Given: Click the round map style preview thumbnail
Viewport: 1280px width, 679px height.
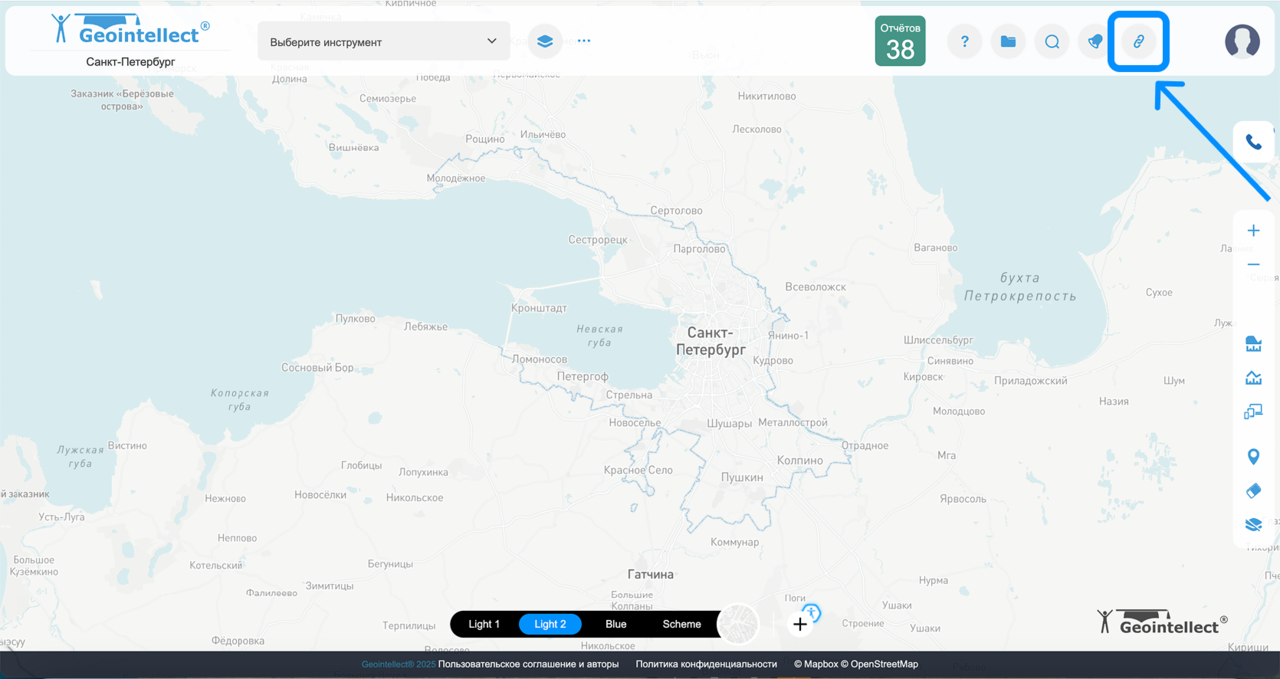Looking at the screenshot, I should click(739, 624).
